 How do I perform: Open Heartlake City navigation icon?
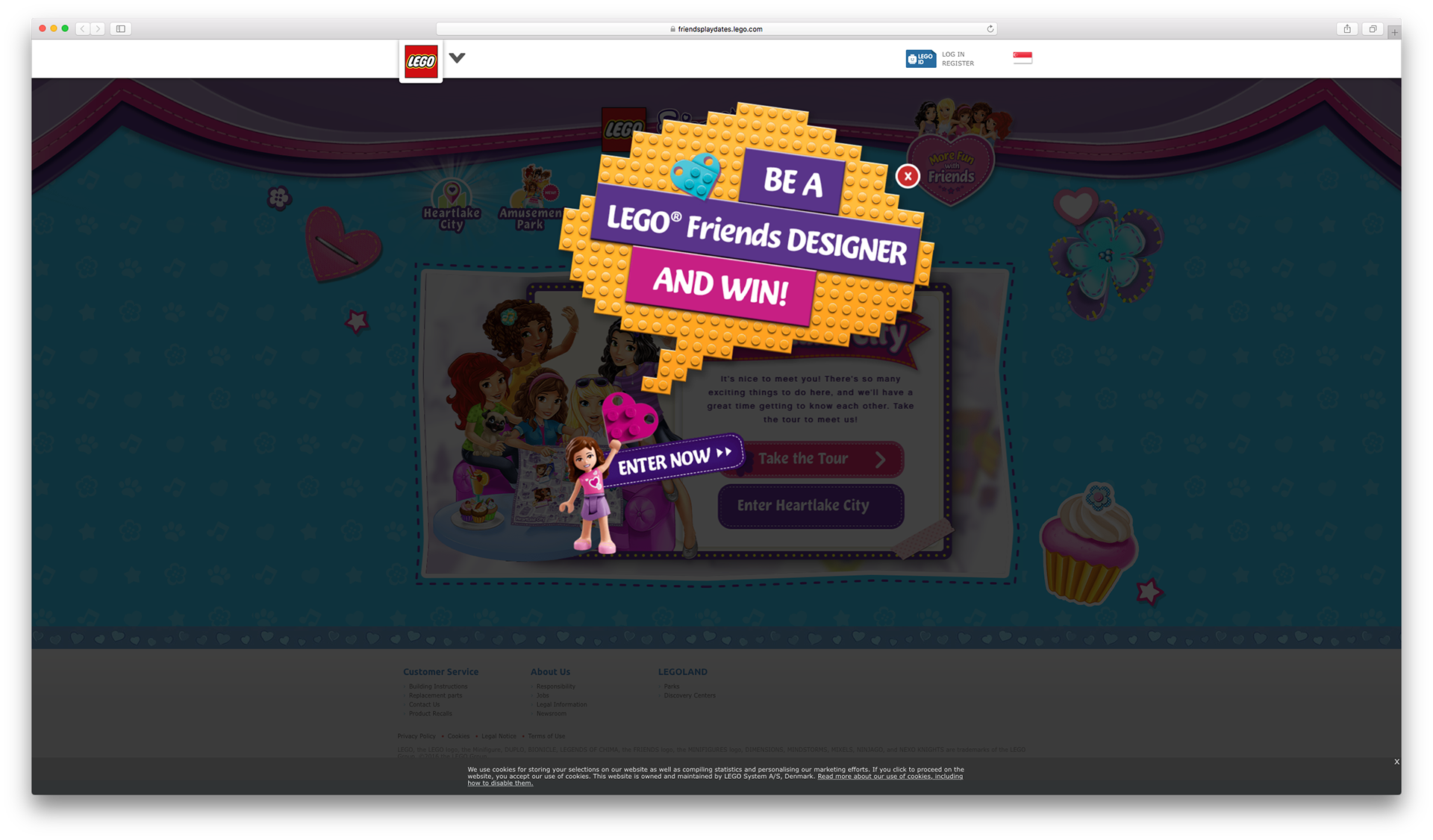(x=452, y=205)
